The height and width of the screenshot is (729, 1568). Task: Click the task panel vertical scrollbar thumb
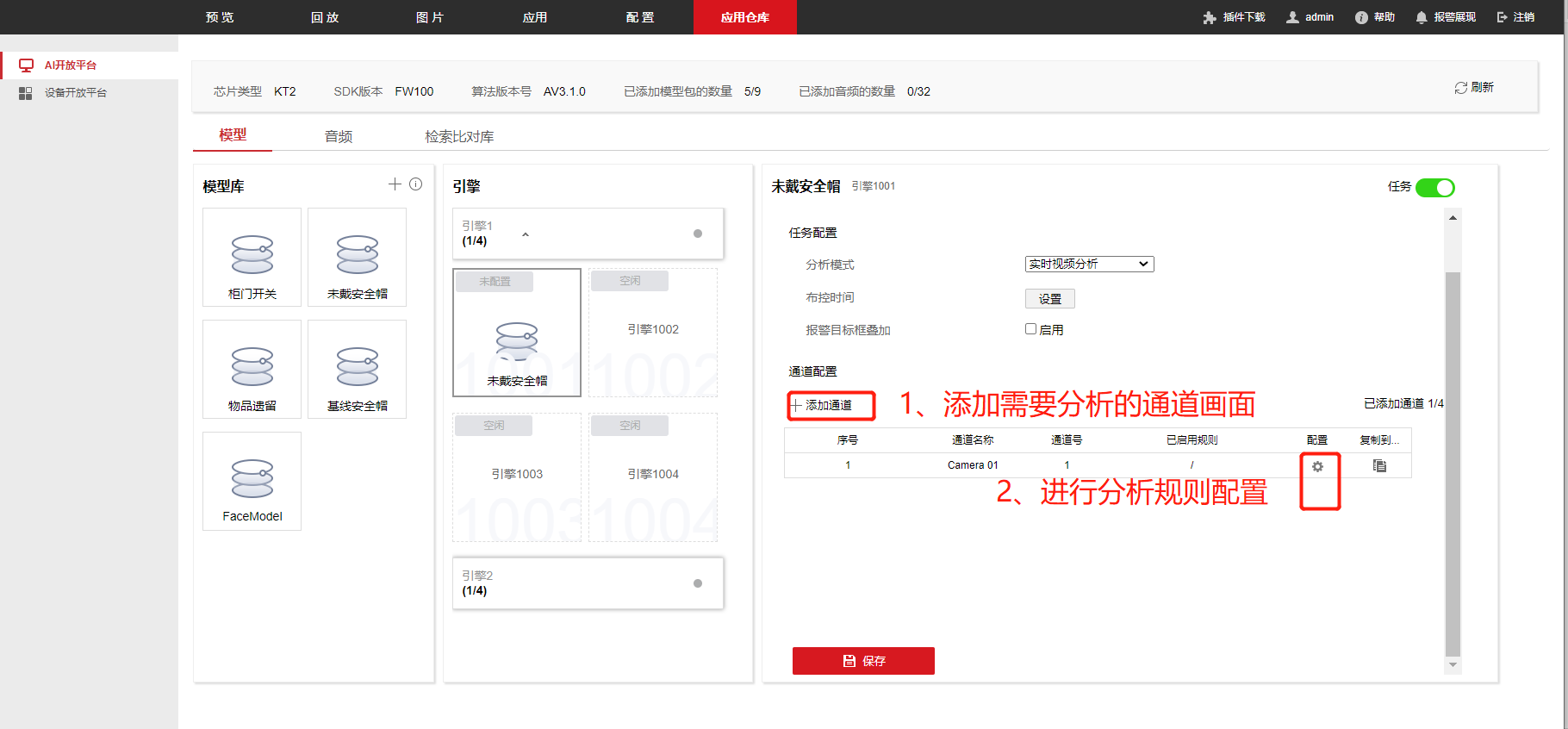pos(1453,464)
